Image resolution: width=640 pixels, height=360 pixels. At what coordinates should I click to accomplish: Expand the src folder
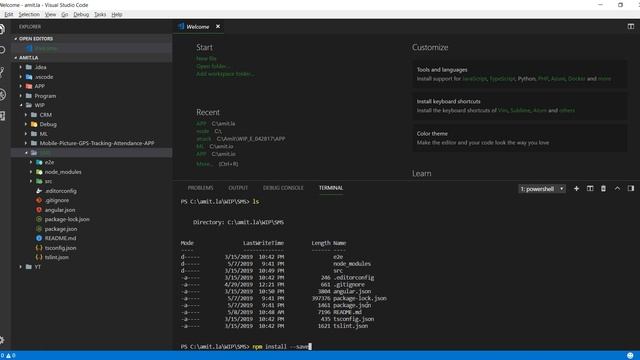click(x=31, y=181)
